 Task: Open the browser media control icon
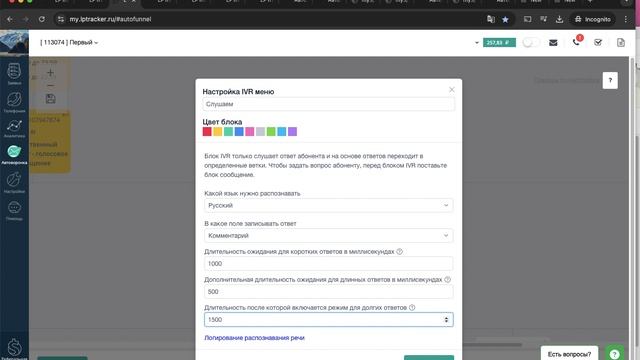(x=543, y=19)
